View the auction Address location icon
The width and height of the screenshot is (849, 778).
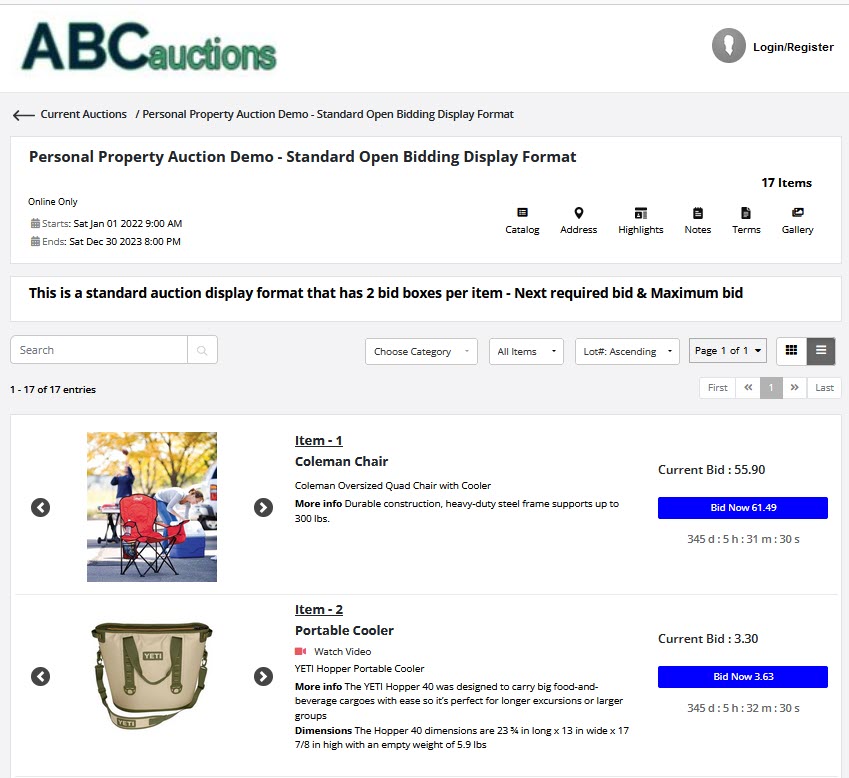(x=578, y=220)
